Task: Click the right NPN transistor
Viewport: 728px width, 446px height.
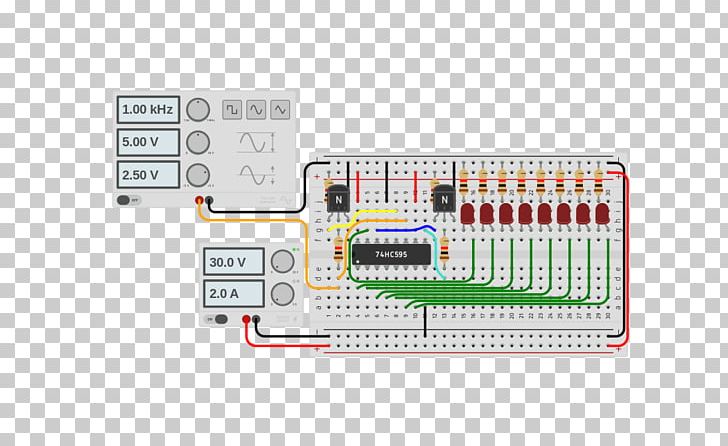Action: coord(445,199)
